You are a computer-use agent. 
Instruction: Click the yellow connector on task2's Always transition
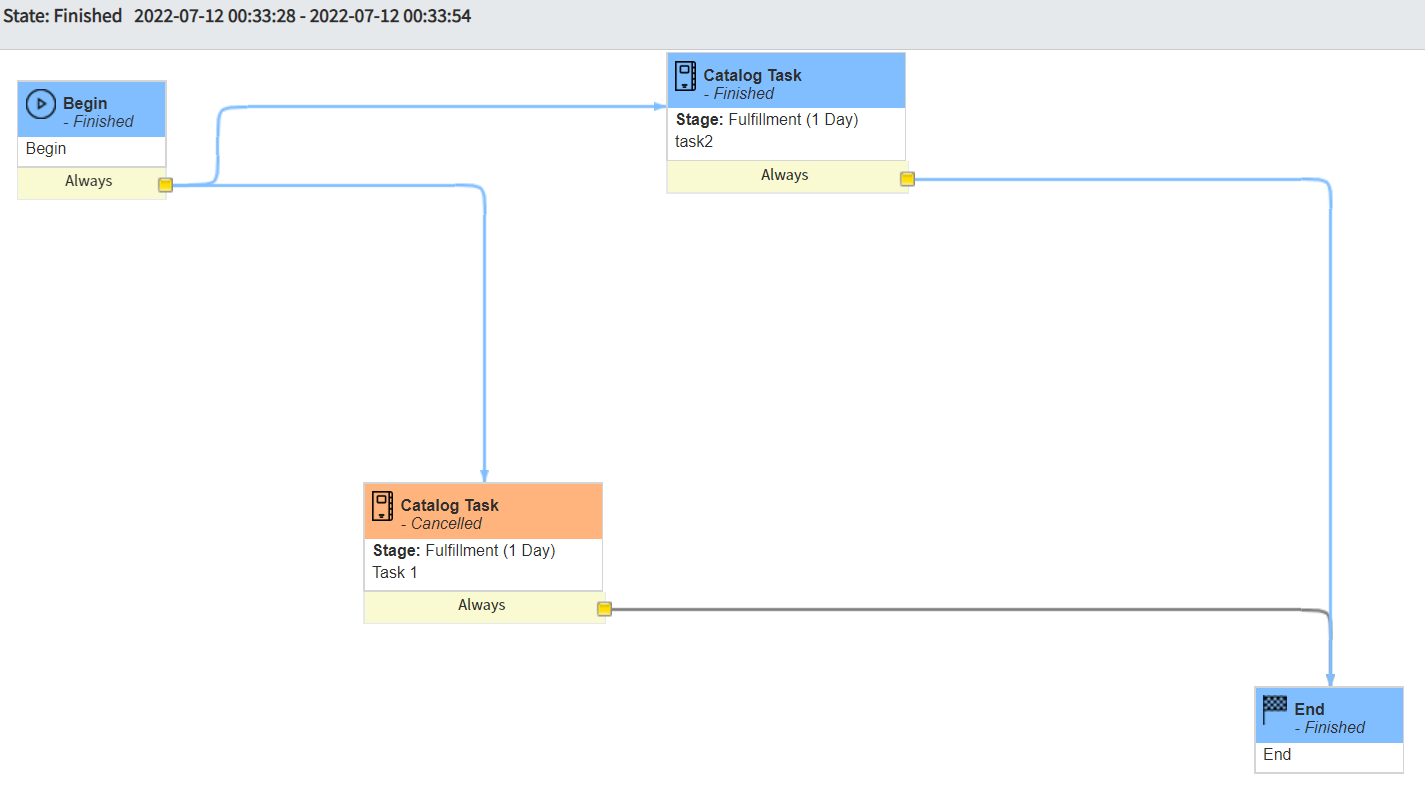click(x=906, y=177)
